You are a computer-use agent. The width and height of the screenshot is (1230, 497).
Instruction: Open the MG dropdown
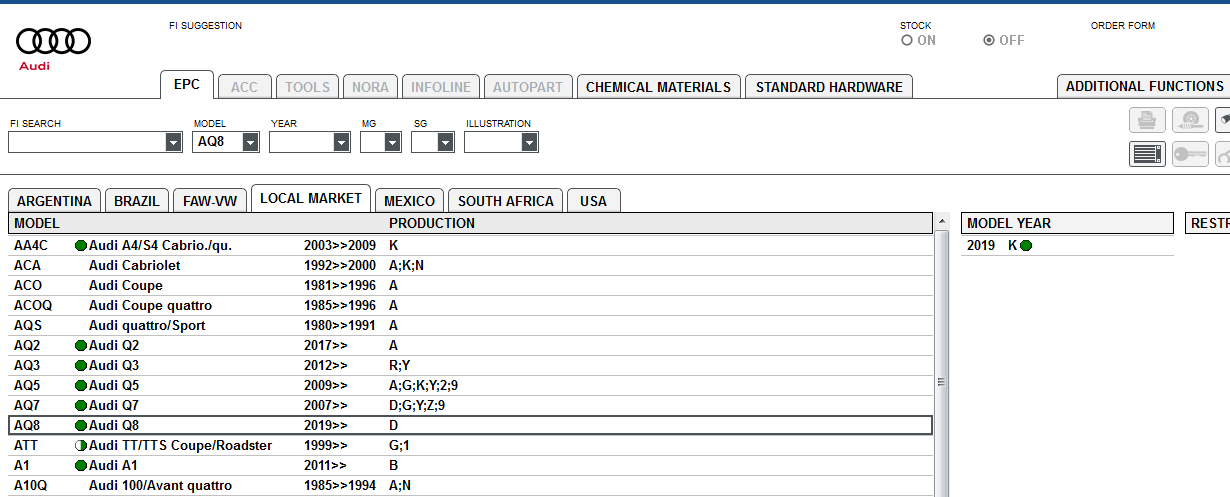click(392, 142)
